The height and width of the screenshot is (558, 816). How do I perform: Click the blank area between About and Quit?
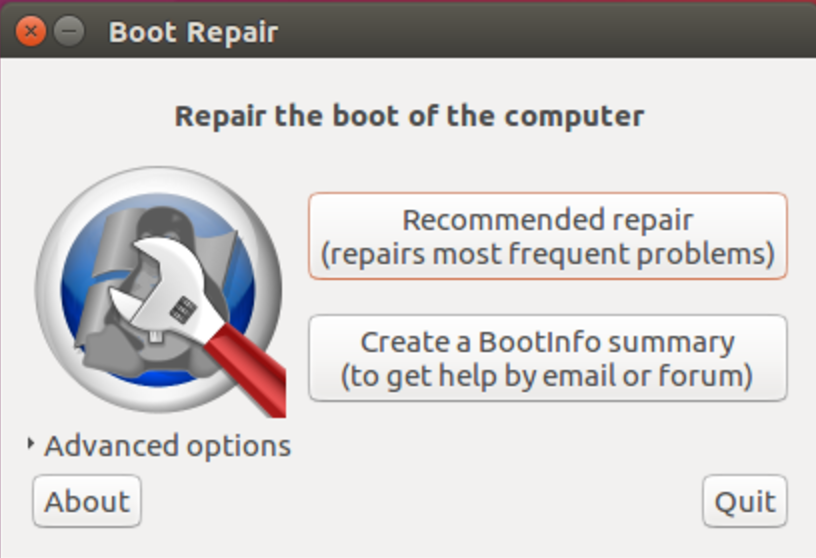[x=422, y=501]
